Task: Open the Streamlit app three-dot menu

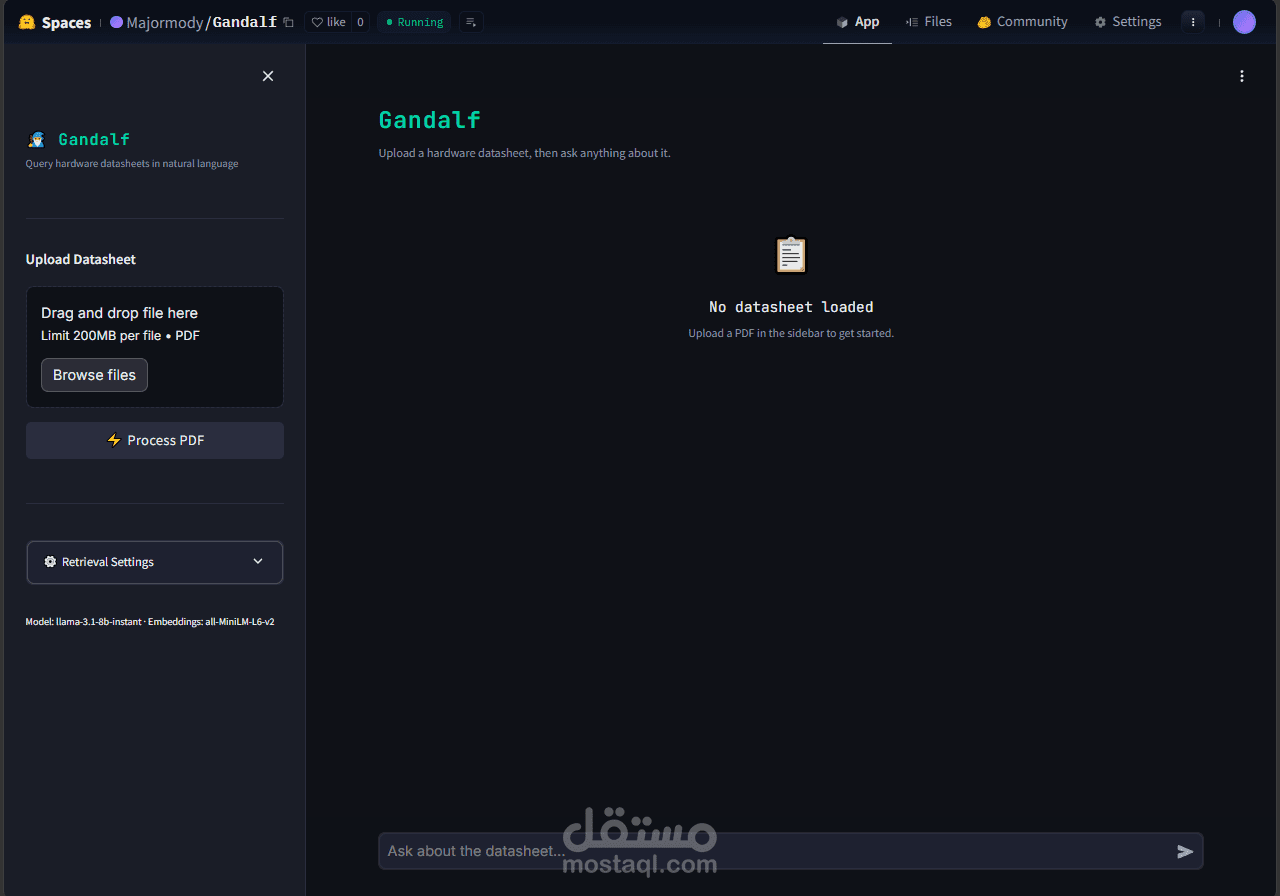Action: [x=1242, y=76]
